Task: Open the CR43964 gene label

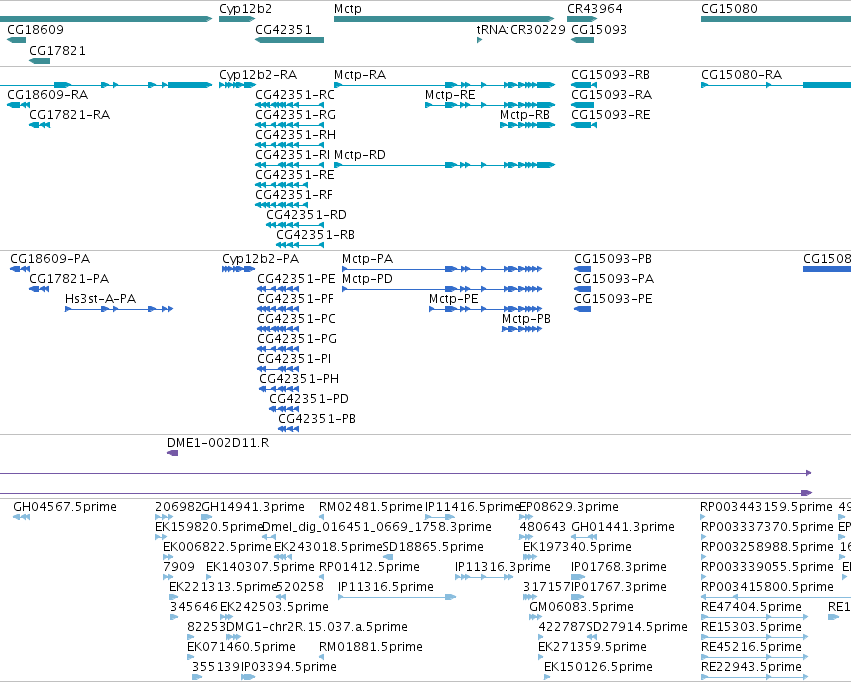Action: click(594, 9)
